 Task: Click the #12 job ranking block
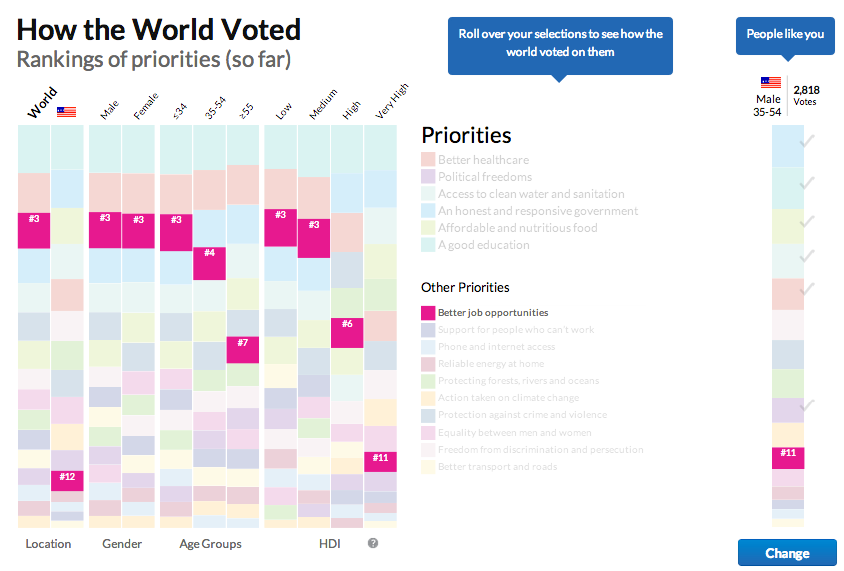(67, 477)
